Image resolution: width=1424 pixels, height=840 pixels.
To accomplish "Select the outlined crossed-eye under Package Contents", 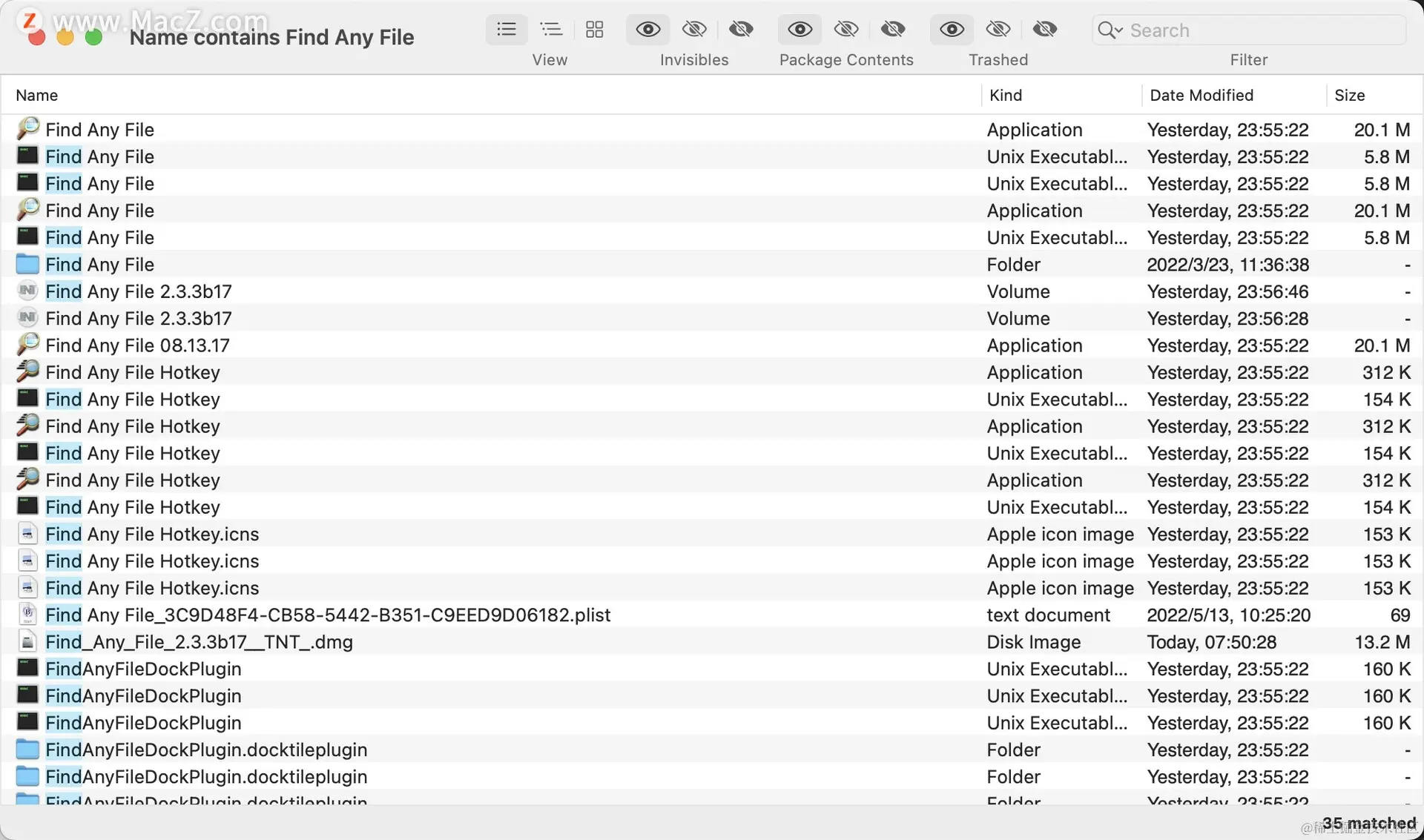I will click(845, 30).
